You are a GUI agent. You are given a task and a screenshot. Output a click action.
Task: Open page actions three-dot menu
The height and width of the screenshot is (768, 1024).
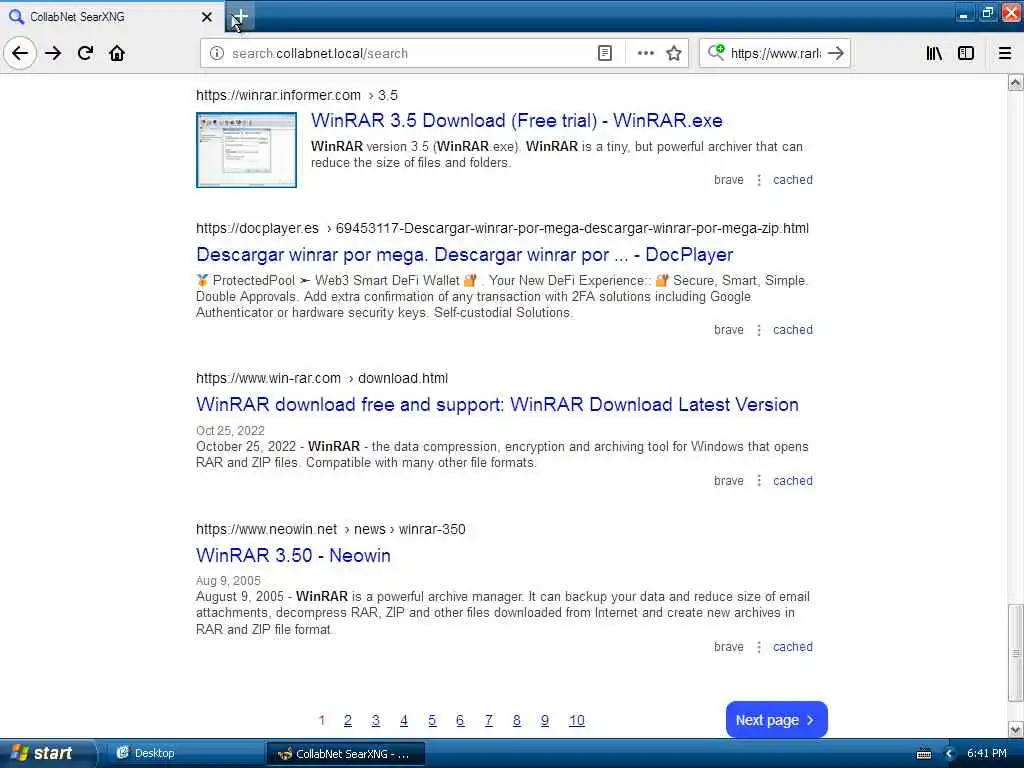(645, 54)
